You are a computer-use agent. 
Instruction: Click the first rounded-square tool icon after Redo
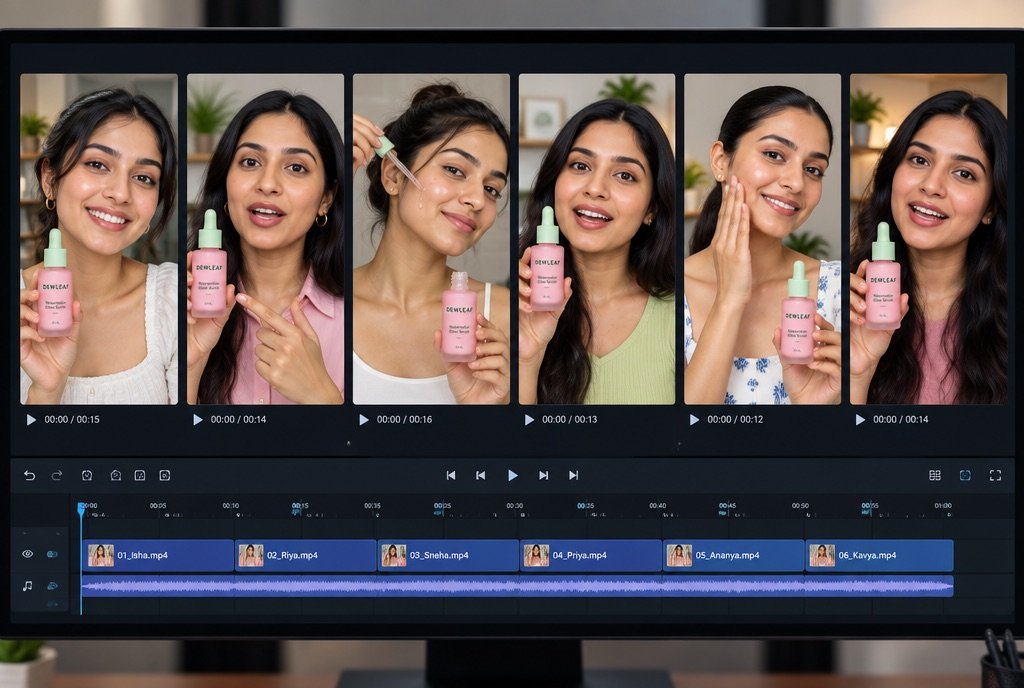click(x=87, y=475)
